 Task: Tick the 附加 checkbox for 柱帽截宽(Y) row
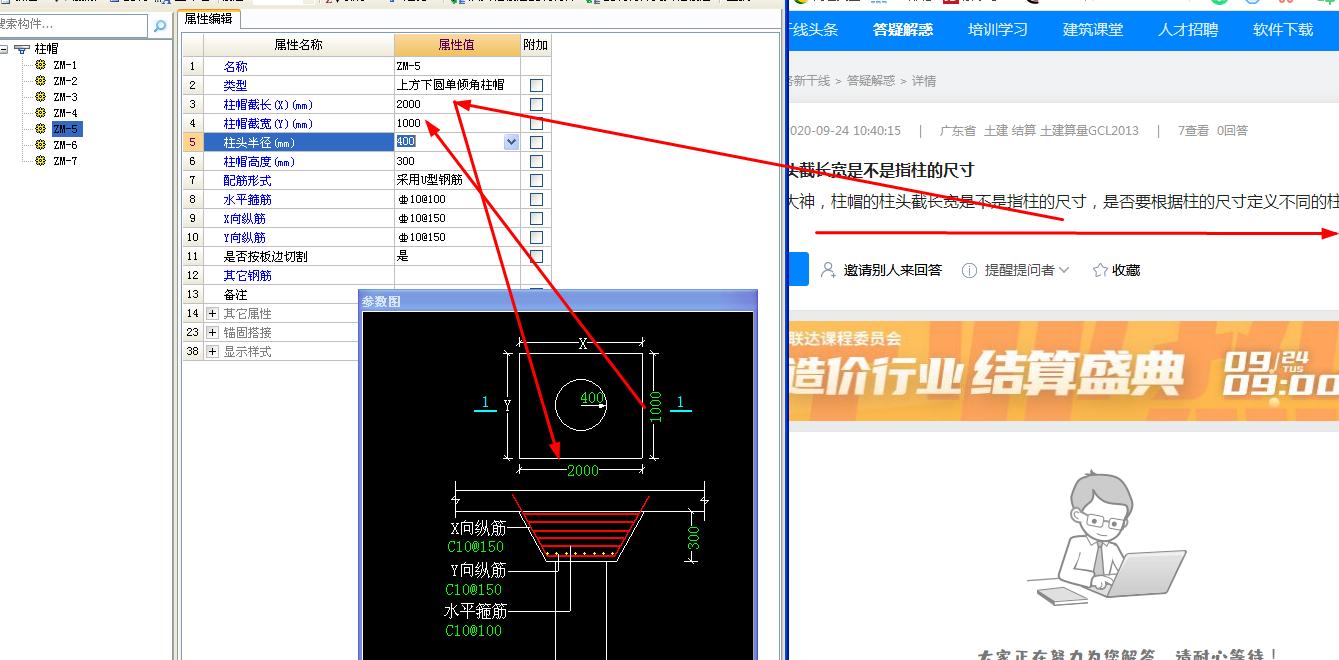(x=537, y=123)
